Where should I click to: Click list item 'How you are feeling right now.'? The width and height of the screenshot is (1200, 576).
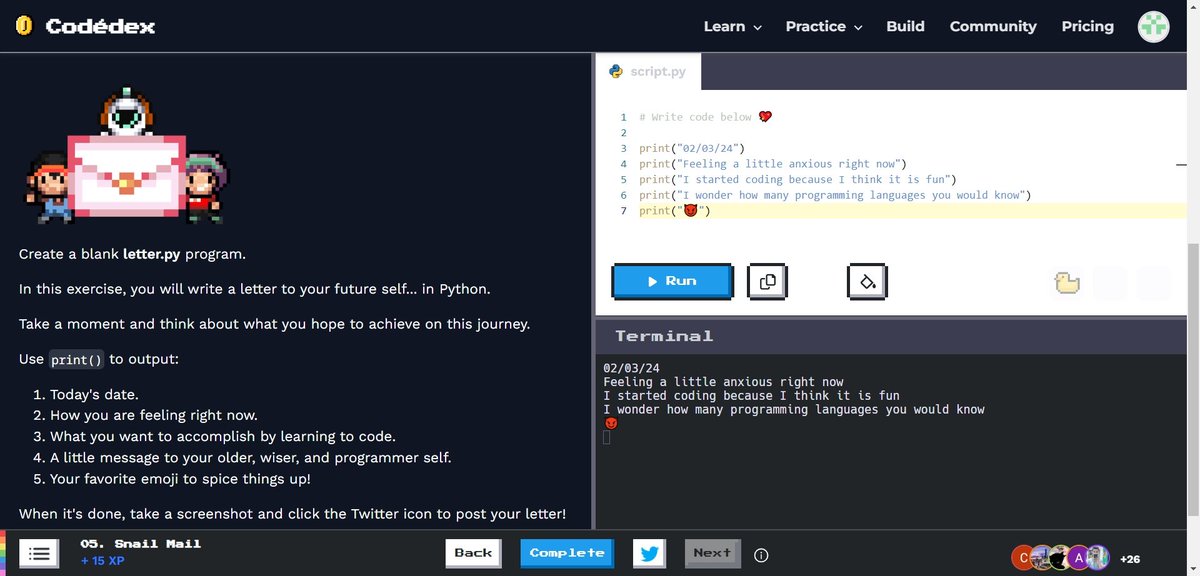point(154,415)
